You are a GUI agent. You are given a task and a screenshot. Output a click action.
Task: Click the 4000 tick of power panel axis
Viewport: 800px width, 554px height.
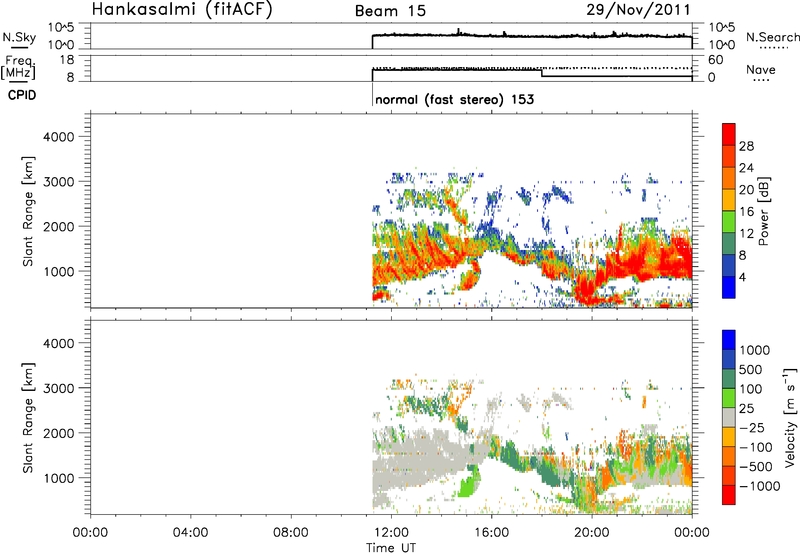[59, 137]
